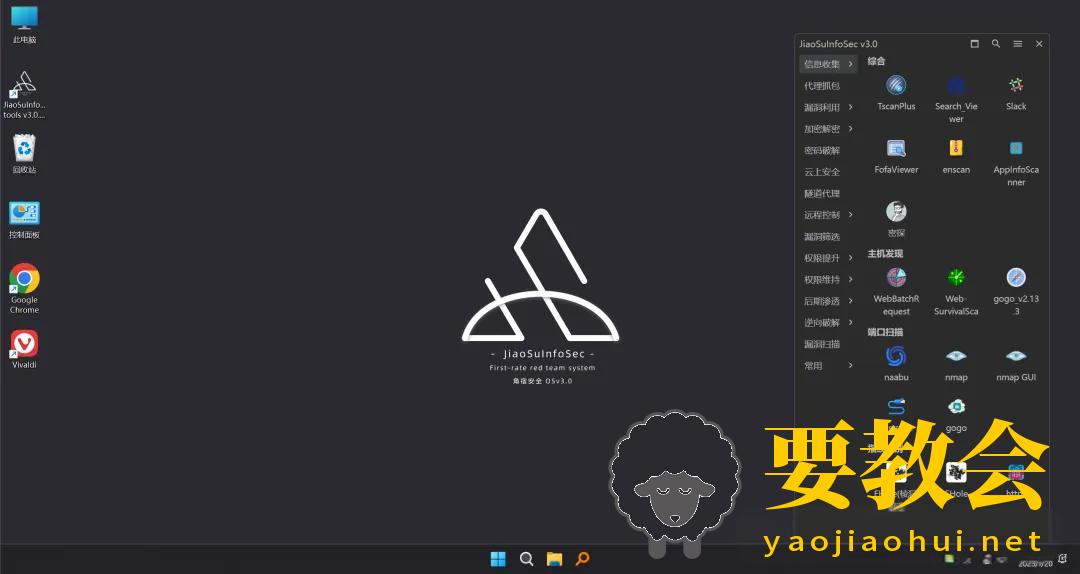Expand the 逆向破解 submenu arrow
The width and height of the screenshot is (1080, 574).
coord(851,322)
